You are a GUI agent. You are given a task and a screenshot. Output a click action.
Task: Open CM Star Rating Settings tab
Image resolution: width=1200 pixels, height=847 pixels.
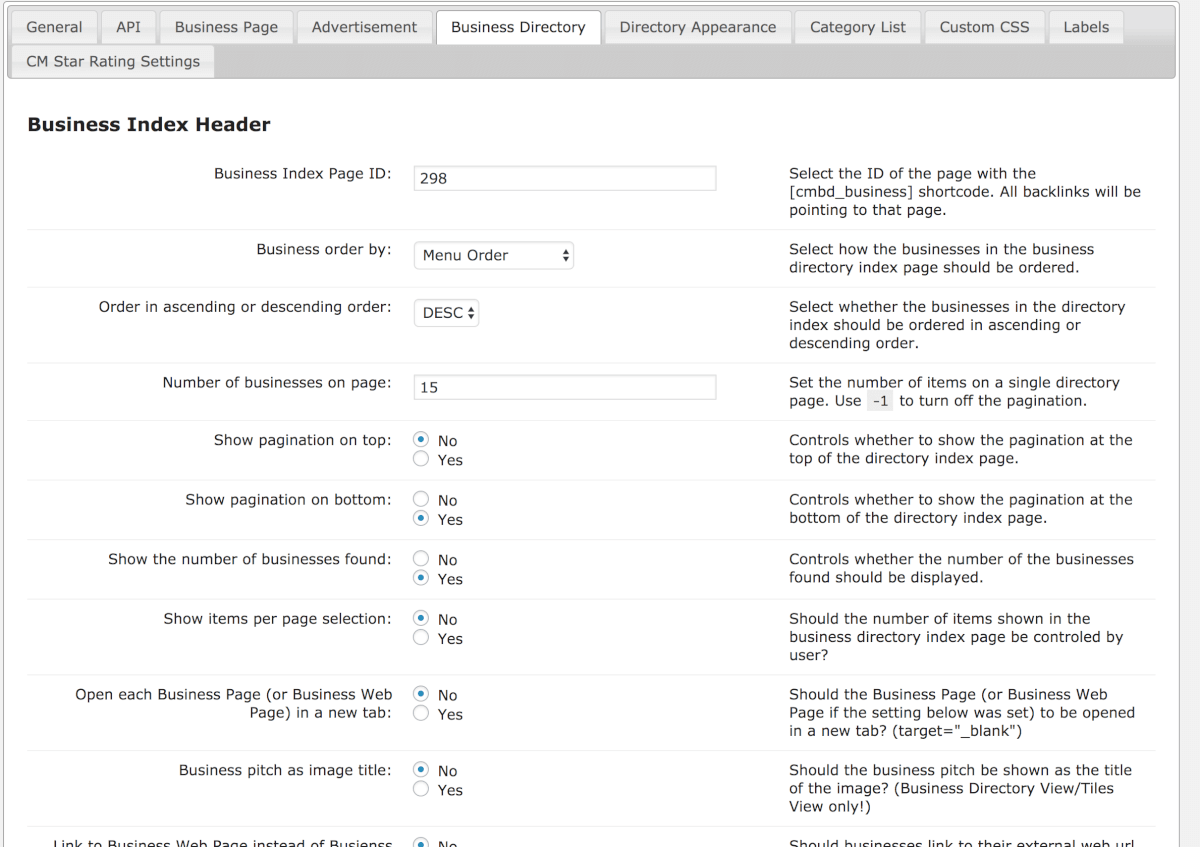(x=113, y=61)
